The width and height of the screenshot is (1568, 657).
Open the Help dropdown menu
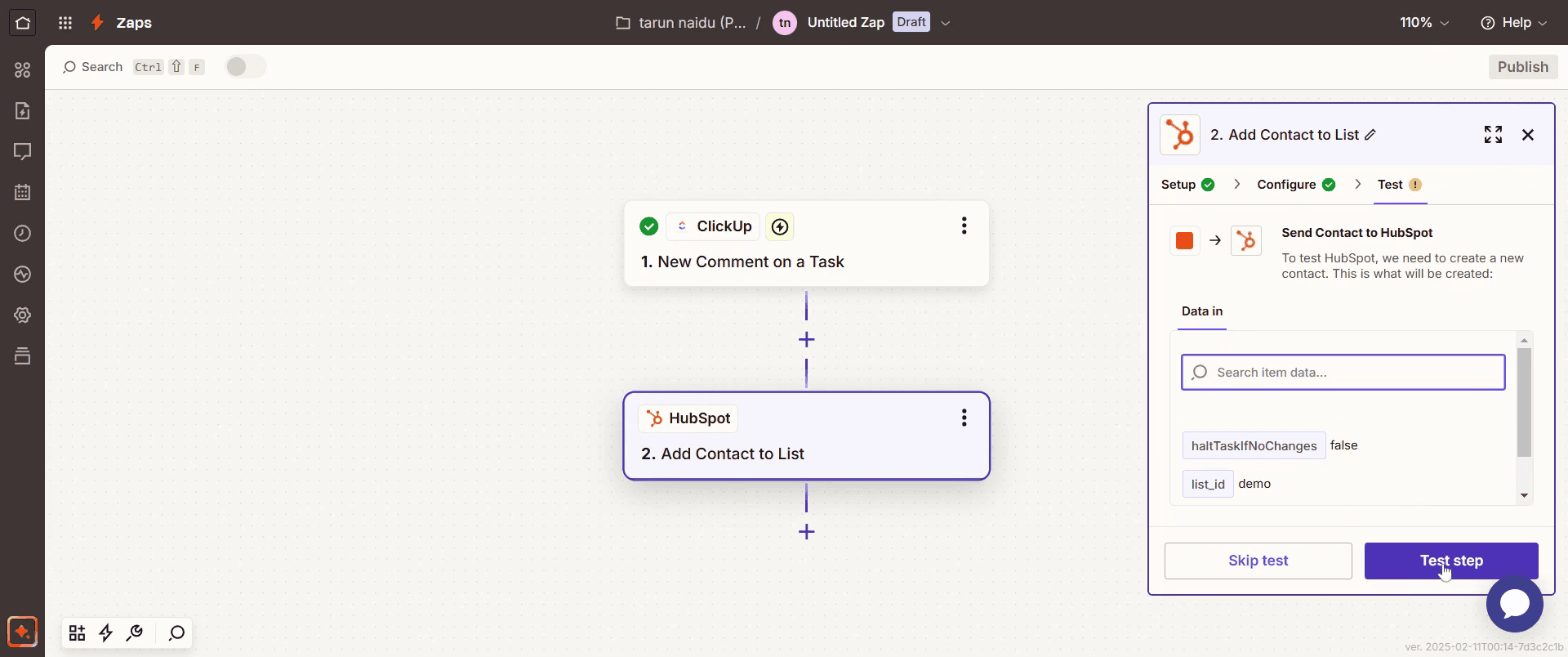(1514, 23)
